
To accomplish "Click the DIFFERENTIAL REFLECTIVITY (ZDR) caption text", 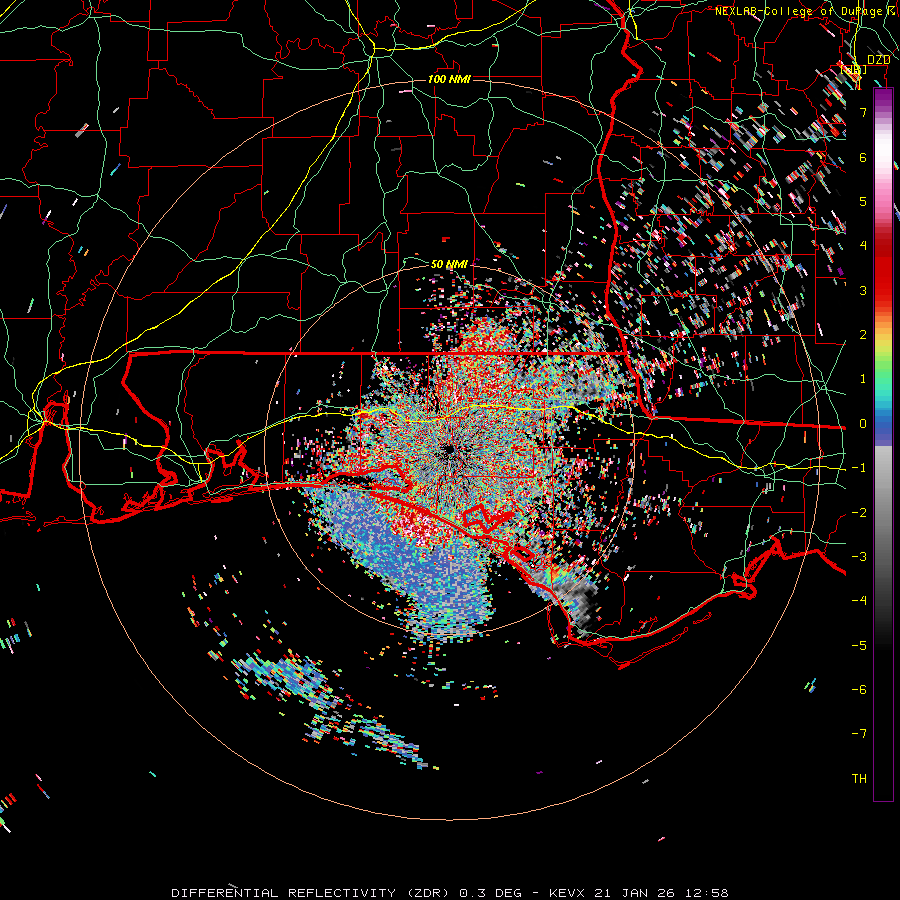I will point(311,893).
